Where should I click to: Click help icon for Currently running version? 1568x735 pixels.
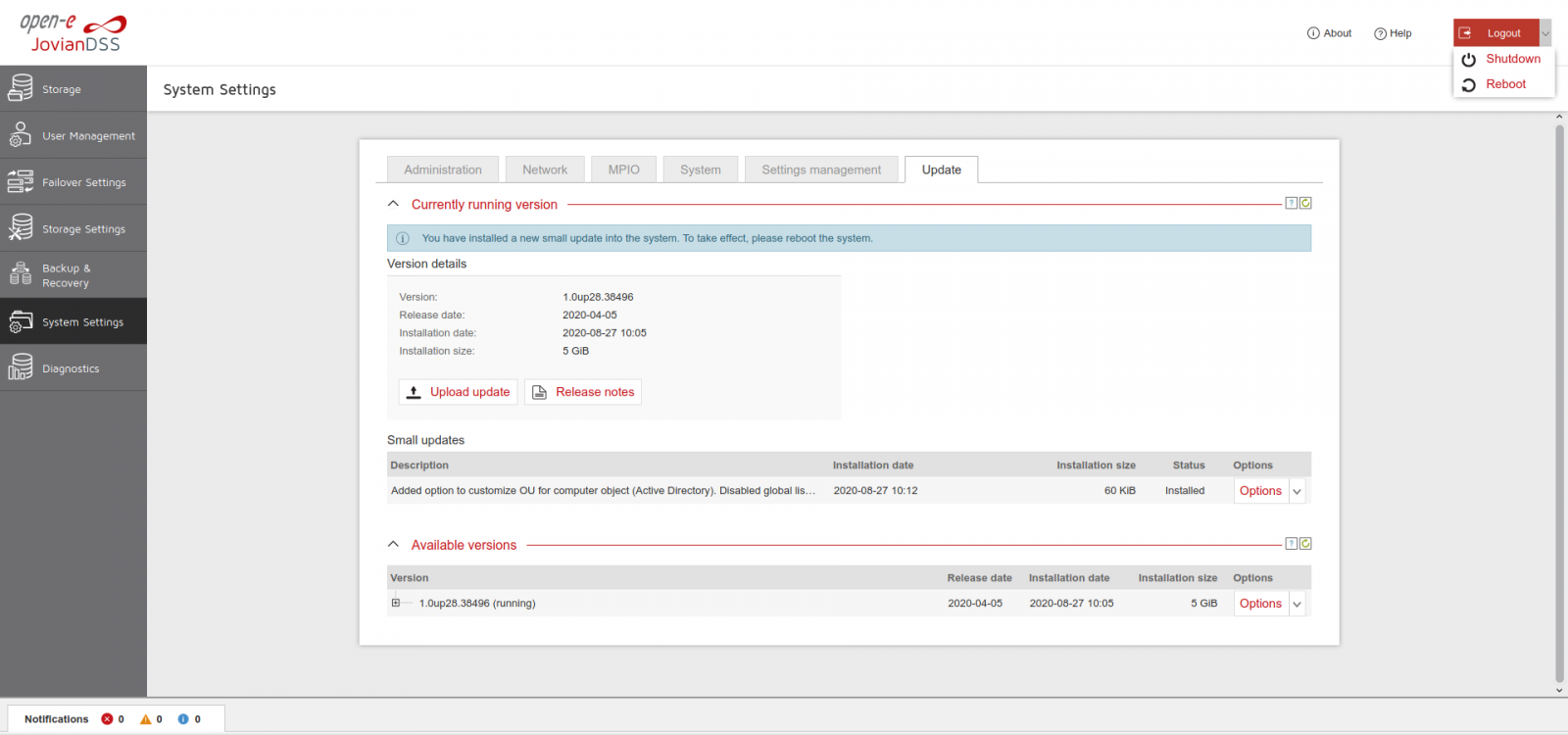1292,203
